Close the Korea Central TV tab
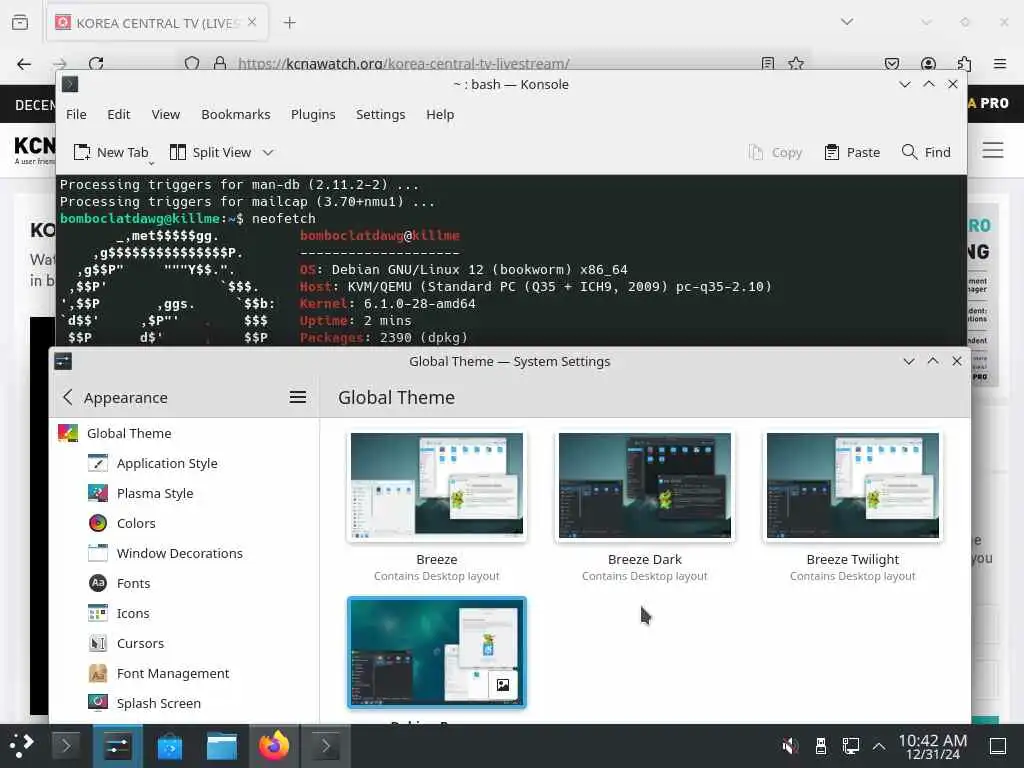The height and width of the screenshot is (768, 1024). 252,22
